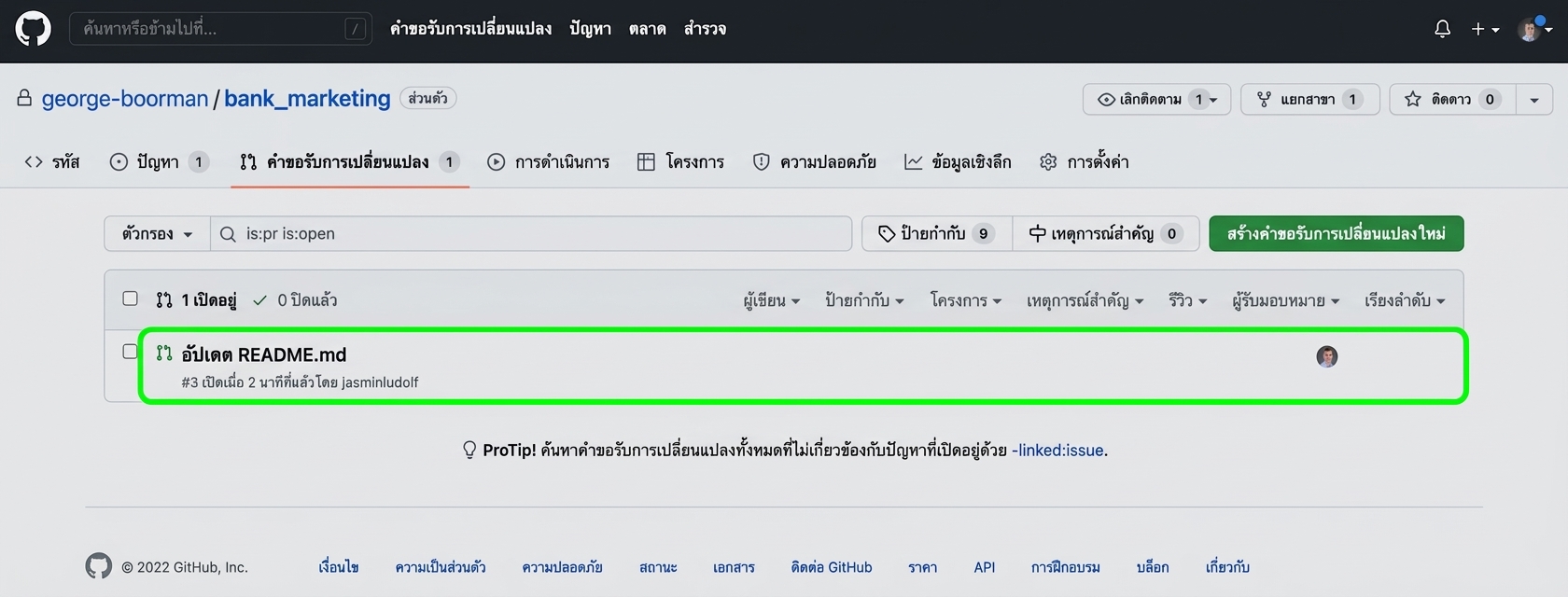Switch to the ข้อมูลเชิงลึก insights tab
Viewport: 1568px width, 597px height.
click(x=958, y=161)
